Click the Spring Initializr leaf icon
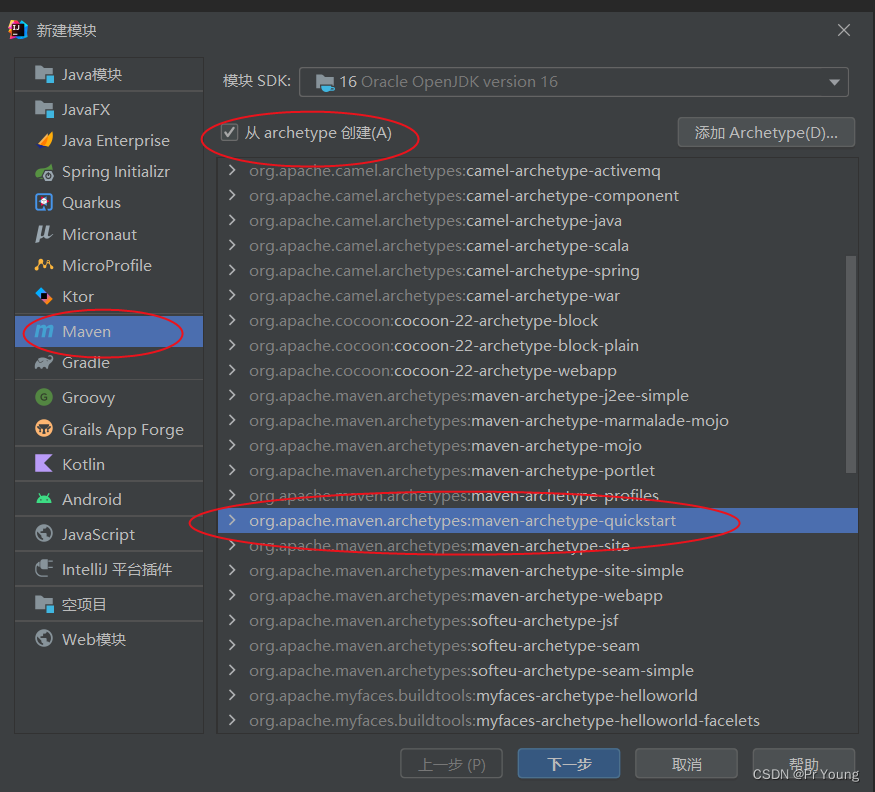 44,172
